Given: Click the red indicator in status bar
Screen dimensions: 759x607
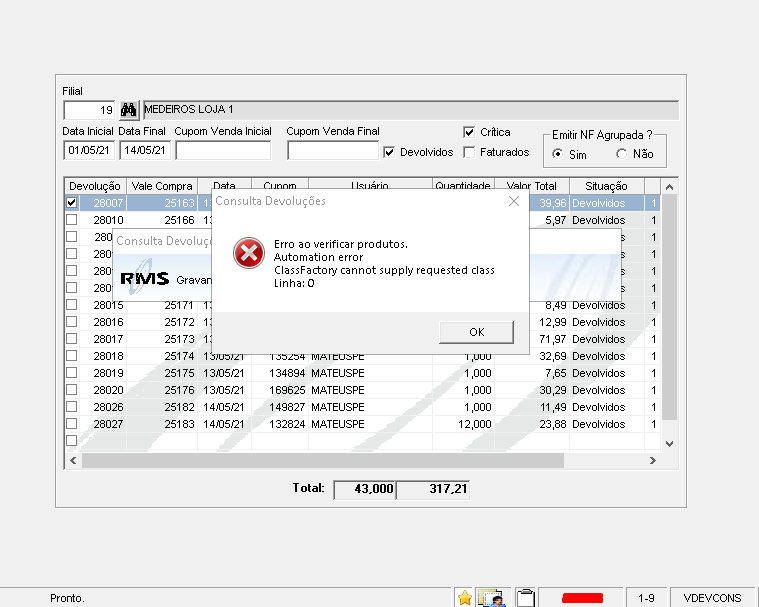Looking at the screenshot, I should [582, 598].
